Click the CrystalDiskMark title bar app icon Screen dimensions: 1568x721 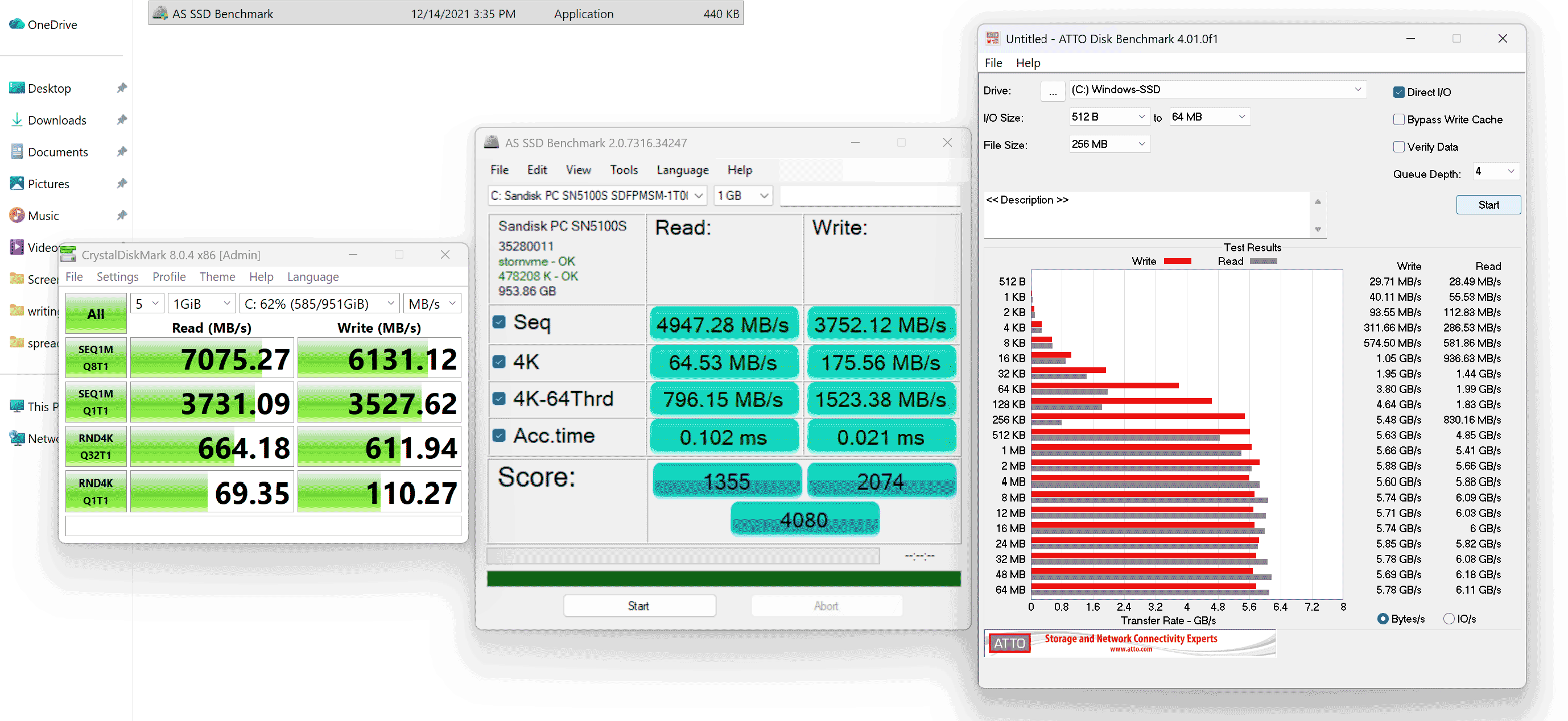coord(68,254)
